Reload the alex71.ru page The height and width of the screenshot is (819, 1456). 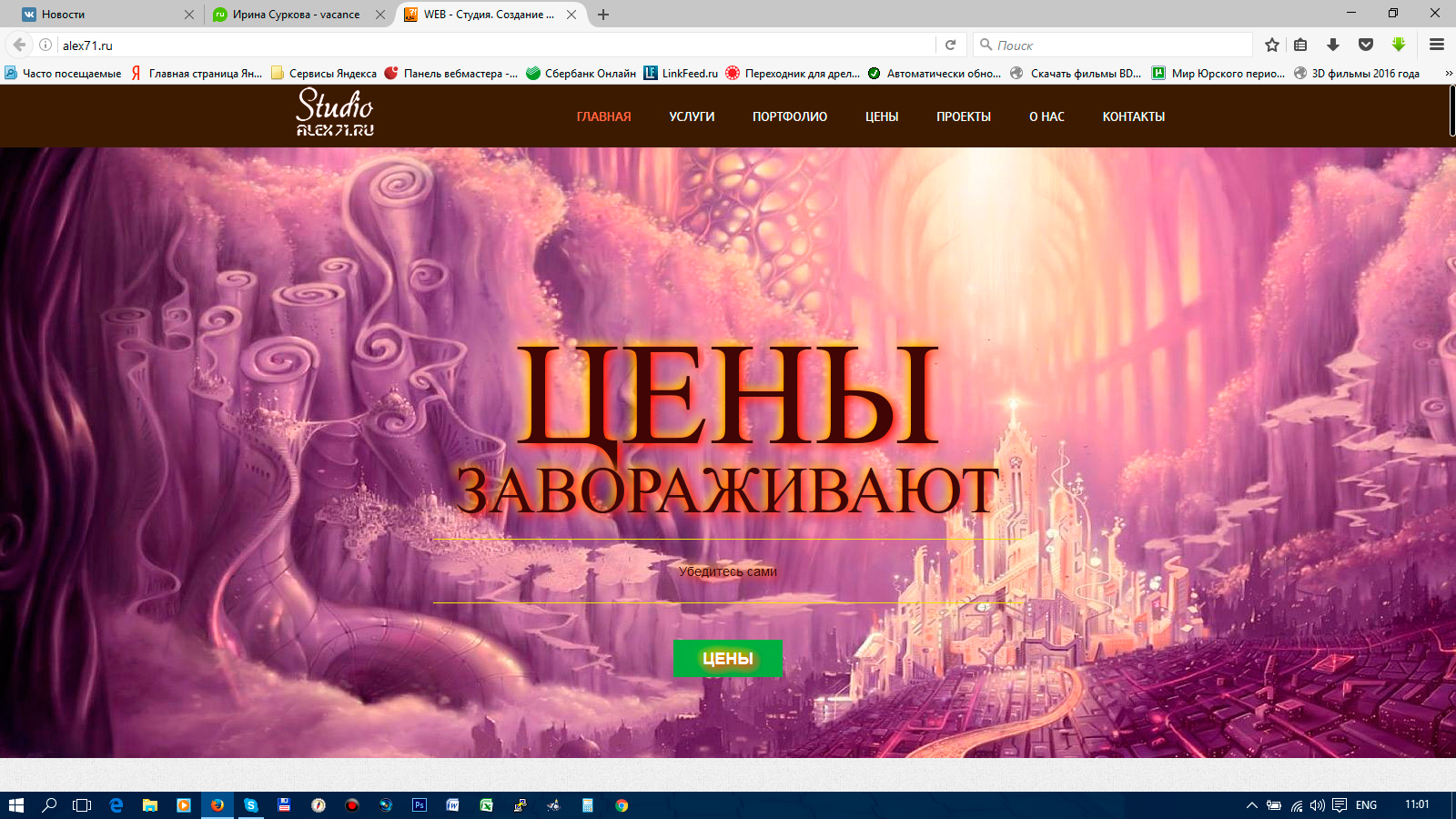(950, 45)
